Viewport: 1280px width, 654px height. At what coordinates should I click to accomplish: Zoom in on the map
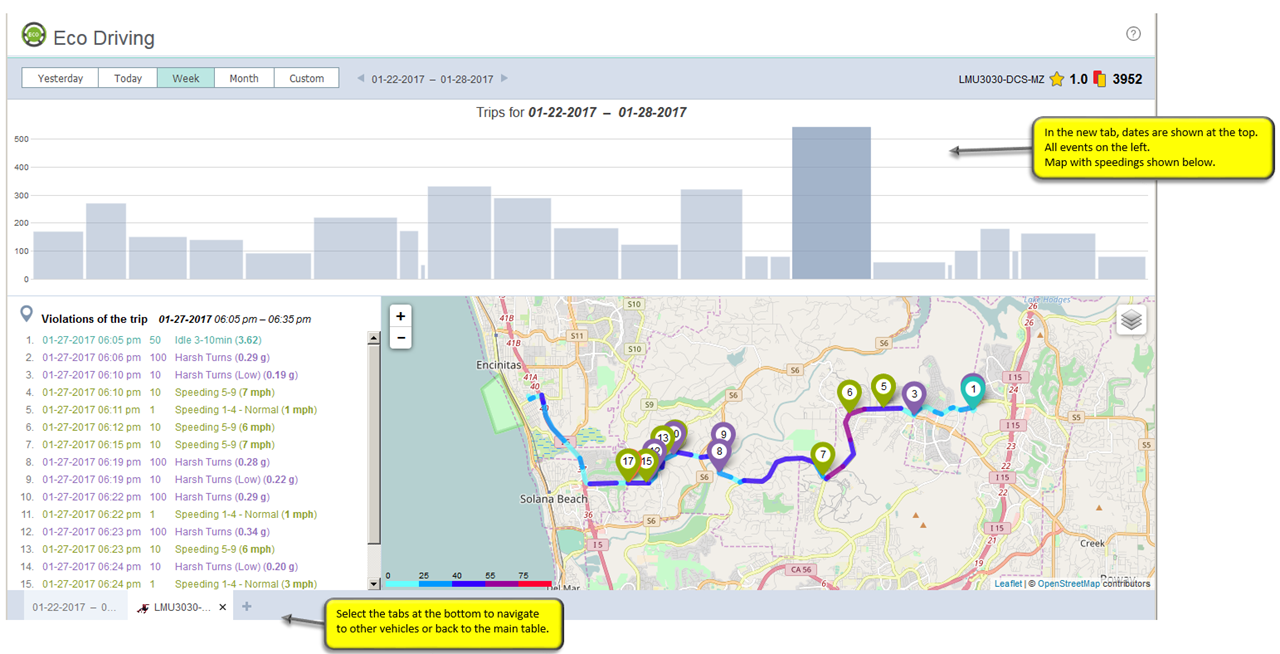[400, 316]
